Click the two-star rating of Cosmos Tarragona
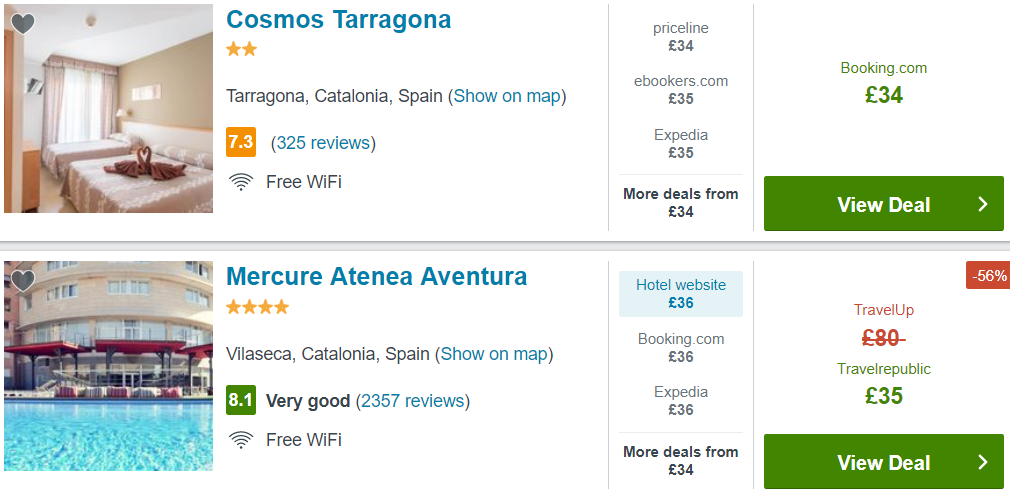The width and height of the screenshot is (1010, 495). tap(242, 50)
